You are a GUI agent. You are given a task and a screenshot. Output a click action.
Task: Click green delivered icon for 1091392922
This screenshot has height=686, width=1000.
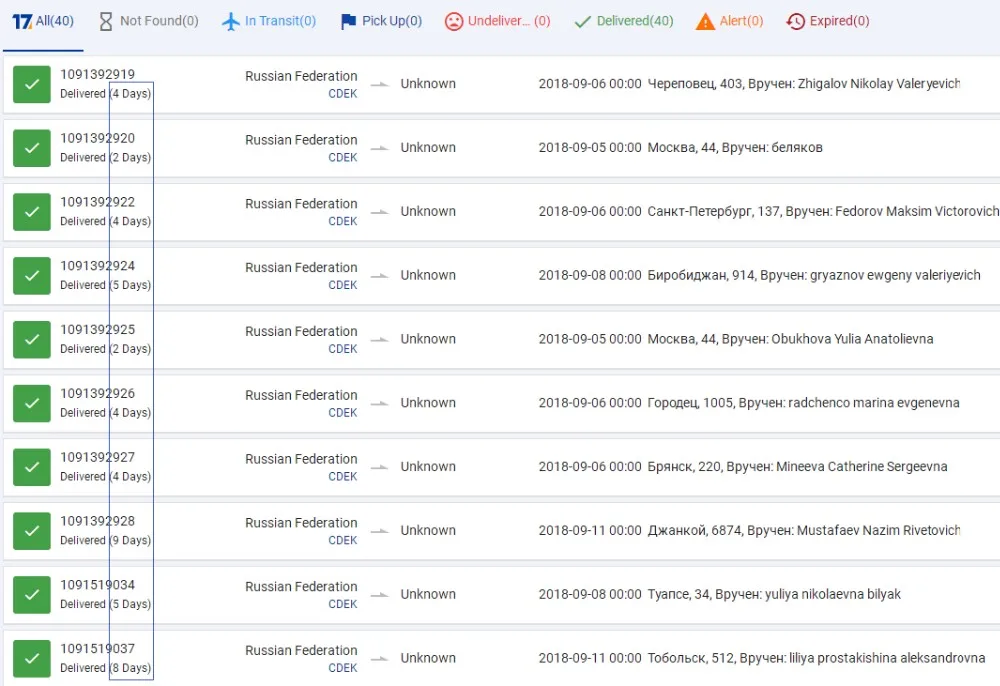click(x=32, y=212)
